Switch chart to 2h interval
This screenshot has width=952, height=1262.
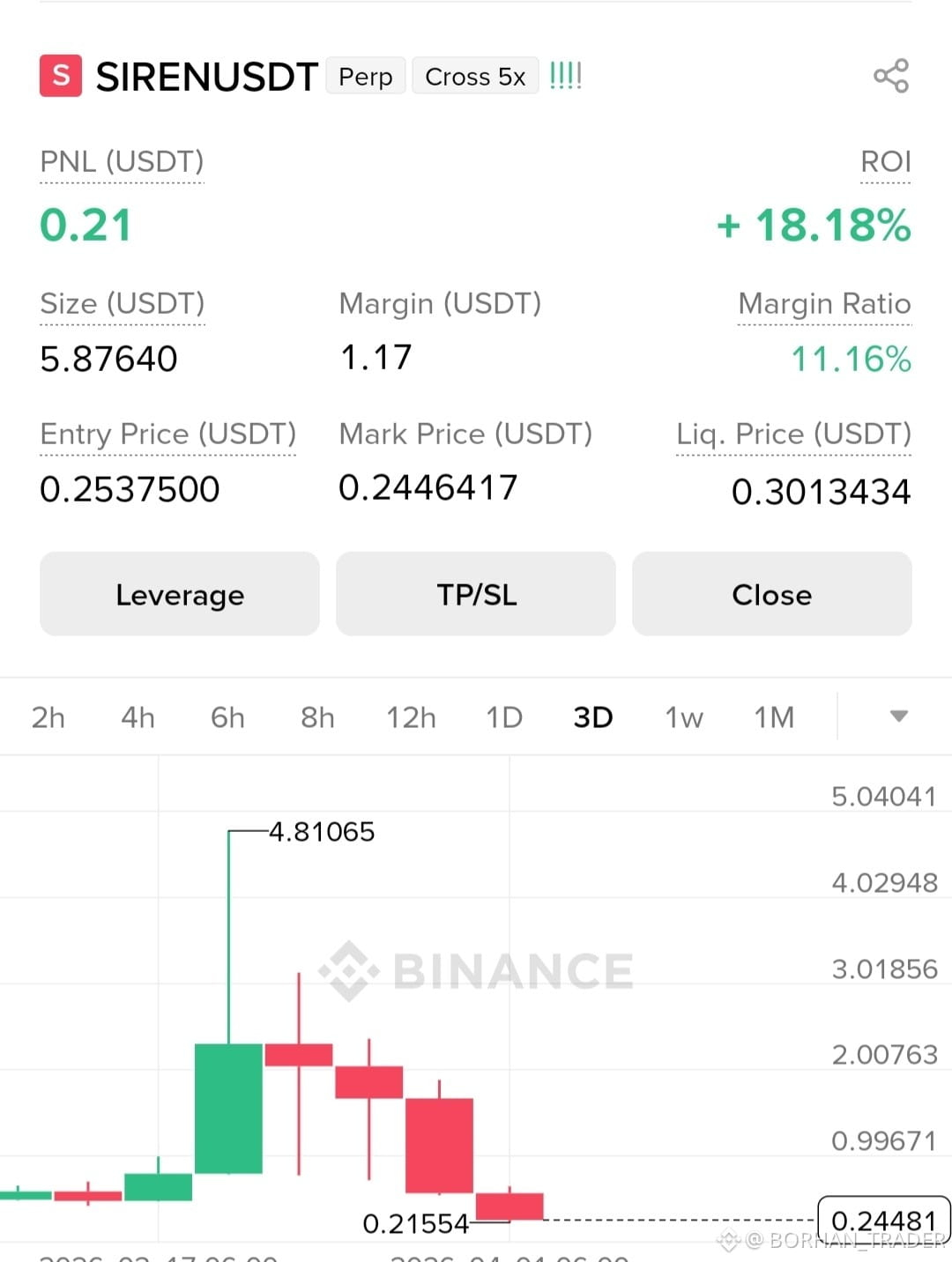tap(48, 717)
